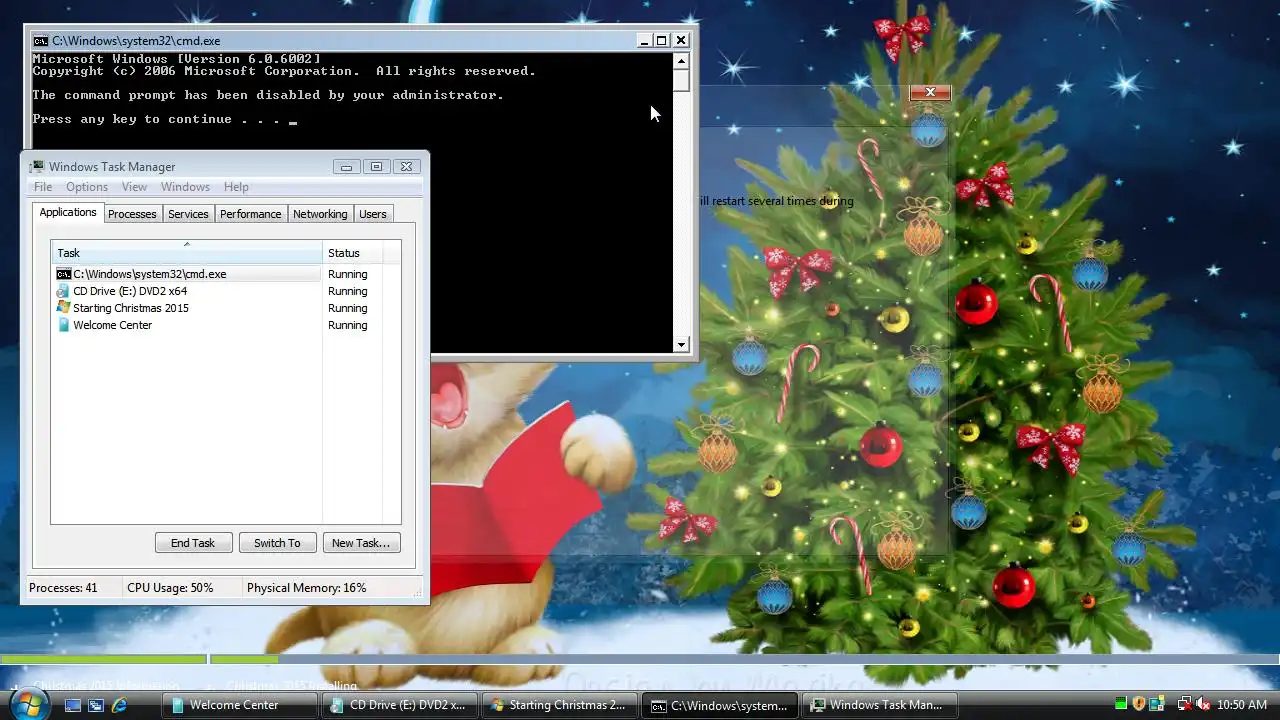Switch to the Services tab
The width and height of the screenshot is (1280, 720).
click(188, 214)
